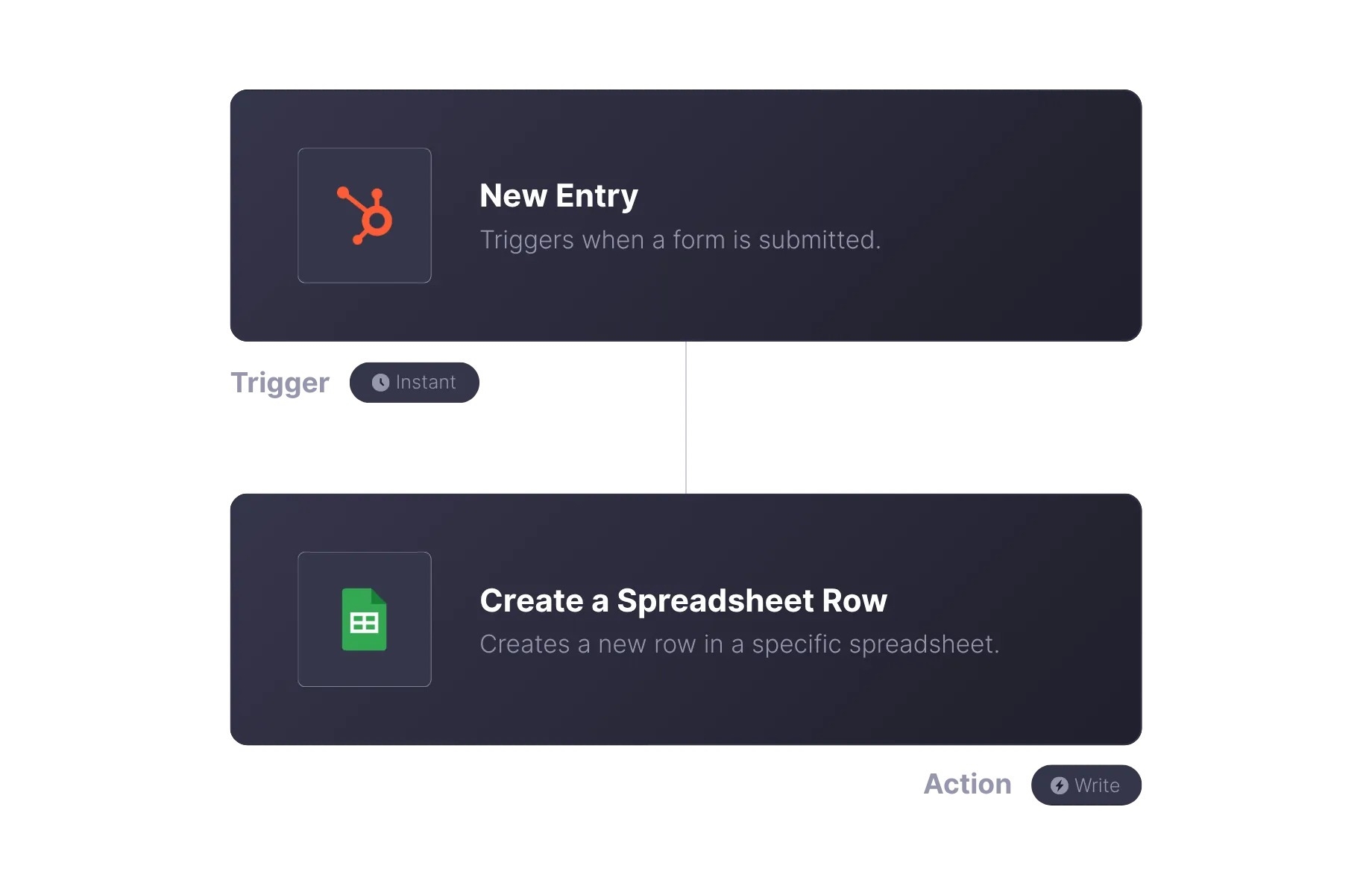Click the Write badge
This screenshot has height=895, width=1372.
click(x=1086, y=785)
